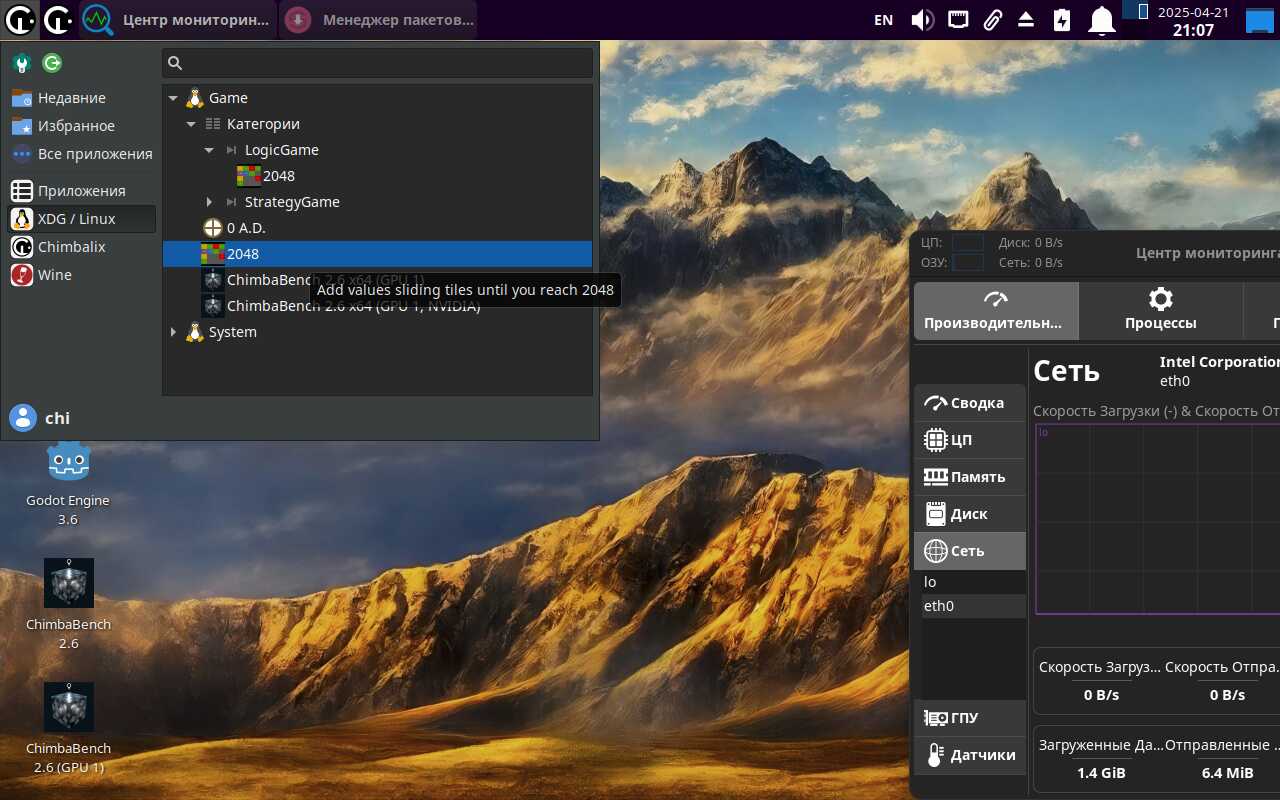1280x800 pixels.
Task: Click the green logout icon in menu
Action: pyautogui.click(x=52, y=63)
